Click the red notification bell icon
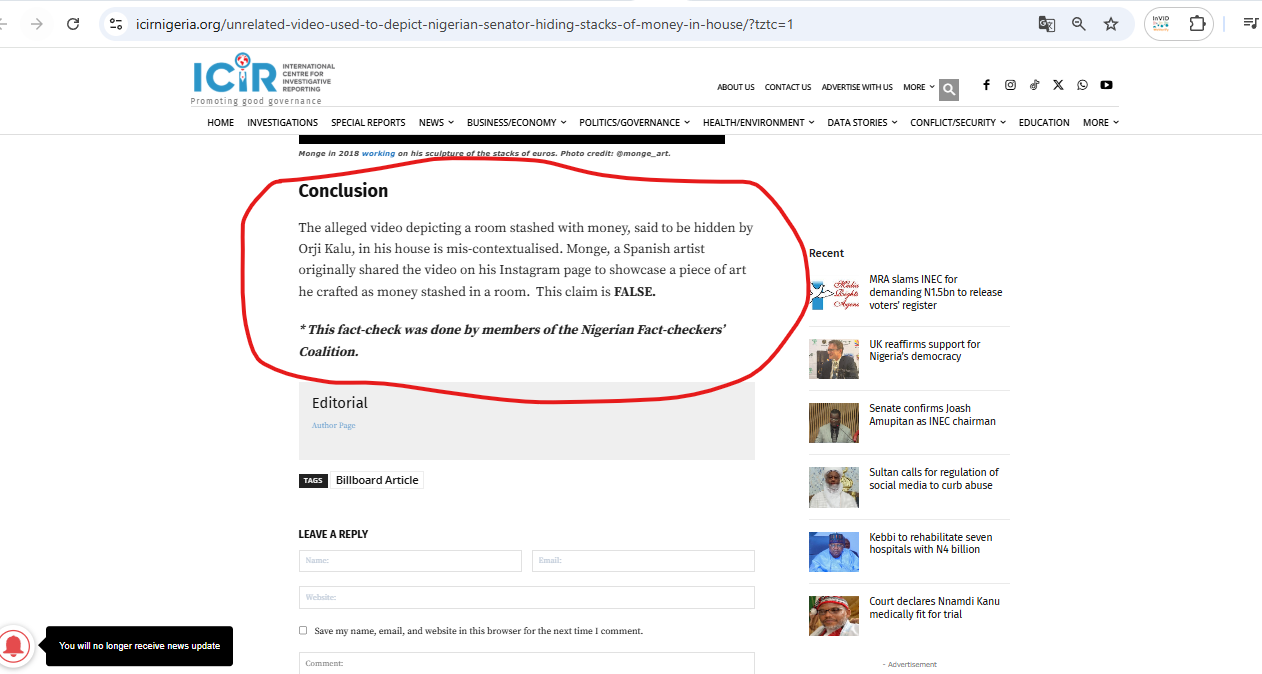 tap(15, 645)
